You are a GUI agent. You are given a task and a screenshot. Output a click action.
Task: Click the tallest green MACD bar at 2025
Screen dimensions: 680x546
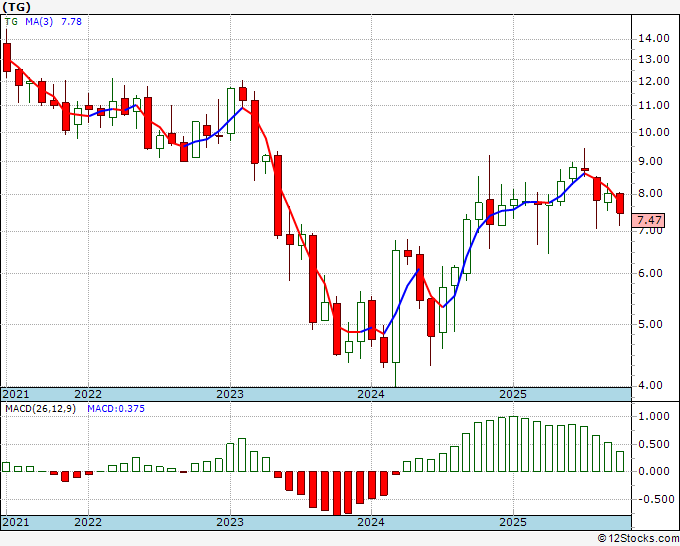click(513, 444)
